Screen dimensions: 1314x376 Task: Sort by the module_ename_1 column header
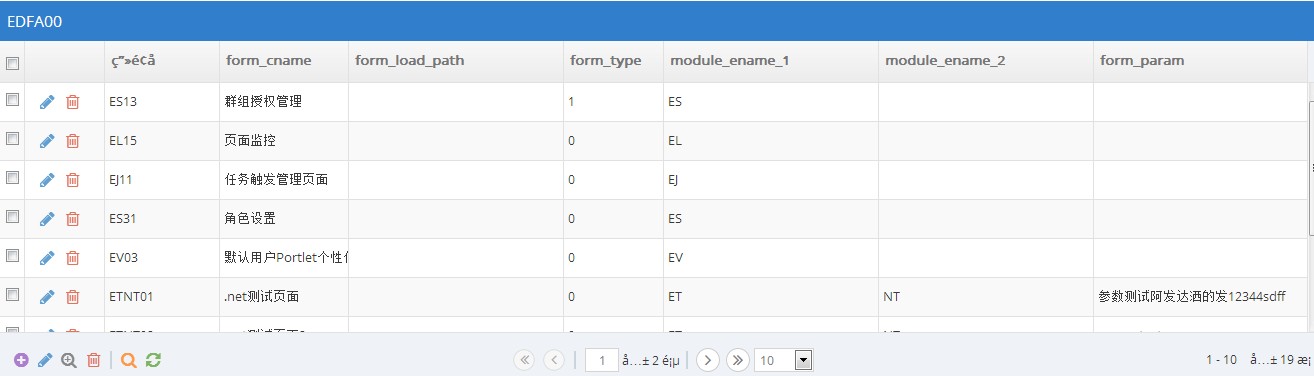click(730, 61)
